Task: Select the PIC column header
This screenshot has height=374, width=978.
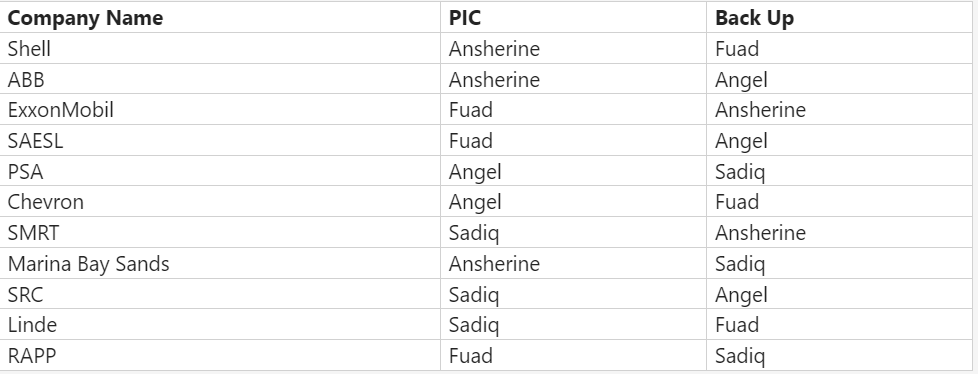Action: [573, 17]
